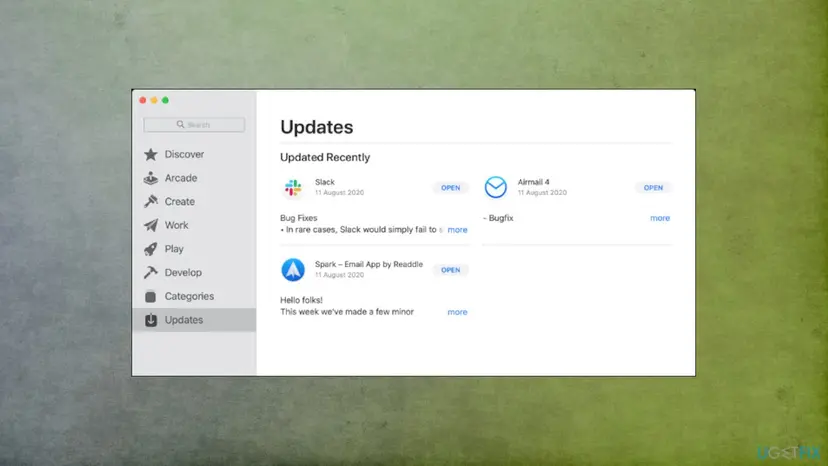Click the Arcade joystick icon

coord(150,178)
